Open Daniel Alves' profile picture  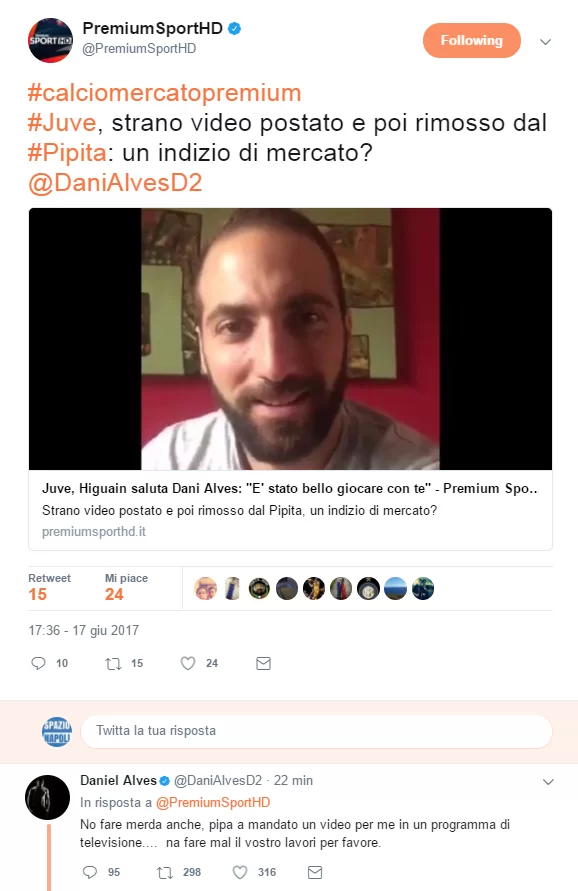(48, 797)
